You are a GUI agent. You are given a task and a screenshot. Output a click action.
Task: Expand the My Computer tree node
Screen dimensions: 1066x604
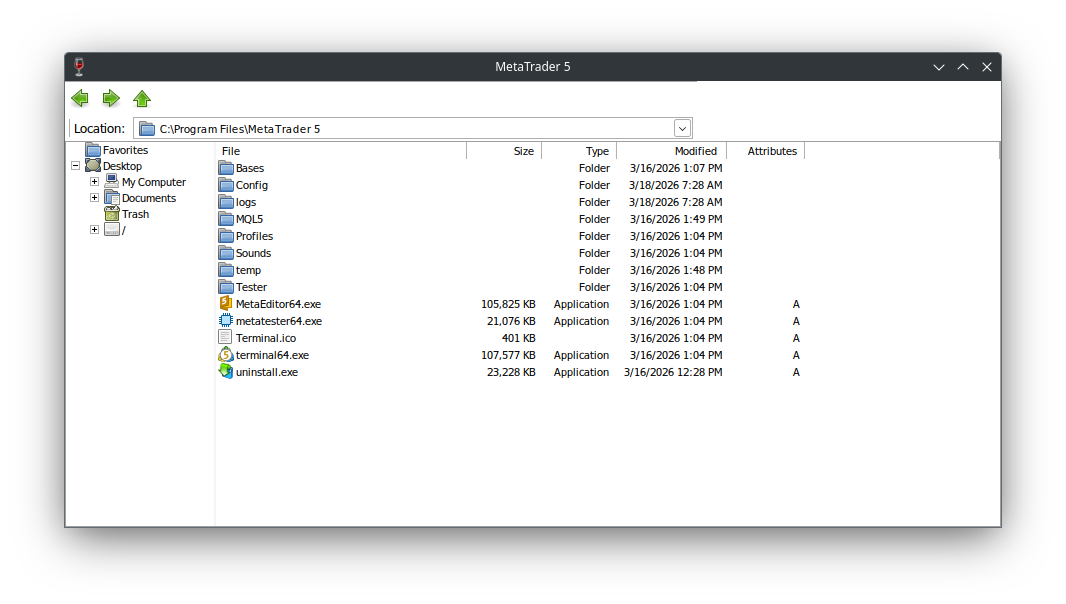point(94,182)
